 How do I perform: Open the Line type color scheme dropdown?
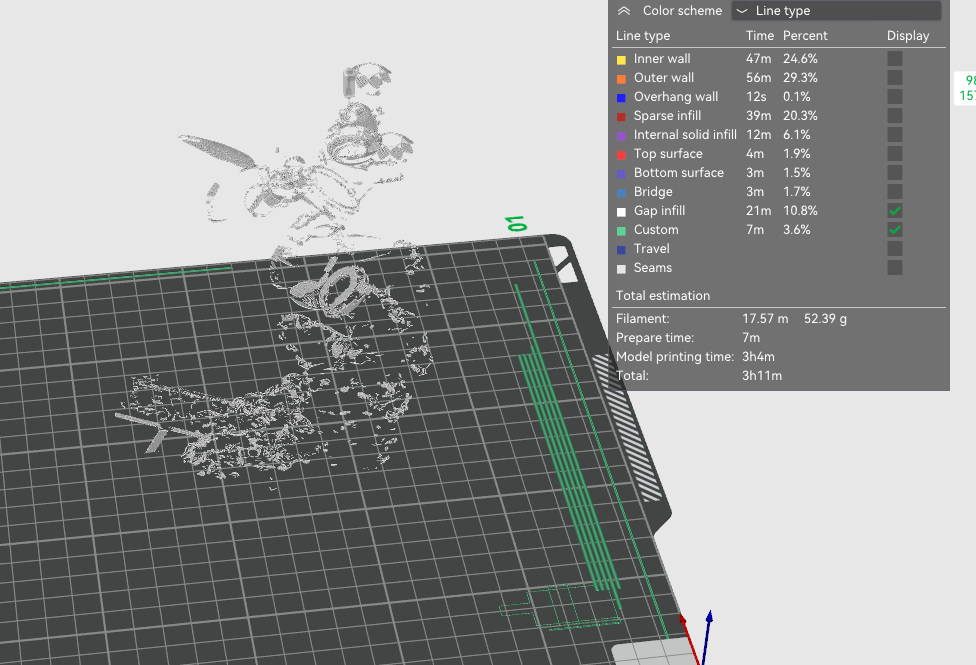(836, 10)
